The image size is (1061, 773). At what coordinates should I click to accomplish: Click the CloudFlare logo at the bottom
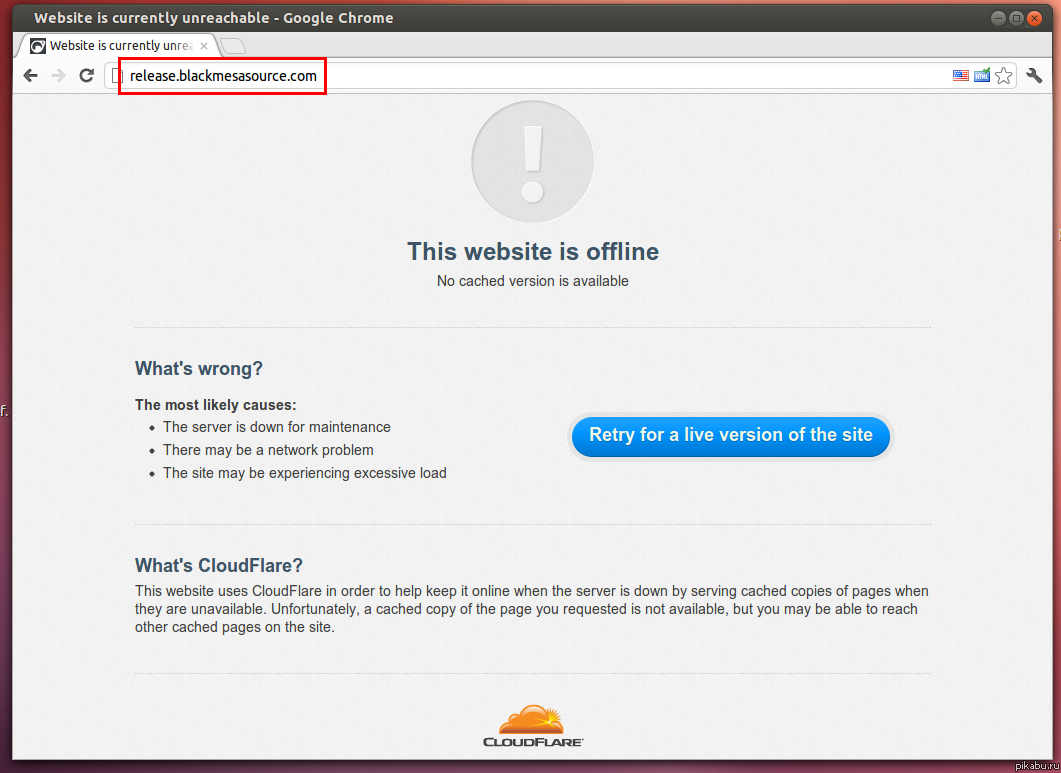tap(533, 726)
